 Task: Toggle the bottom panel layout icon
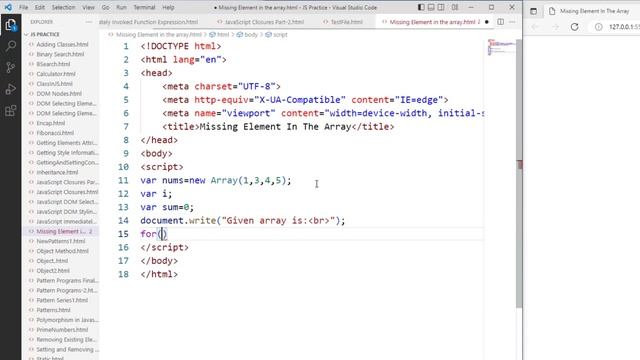pos(431,7)
